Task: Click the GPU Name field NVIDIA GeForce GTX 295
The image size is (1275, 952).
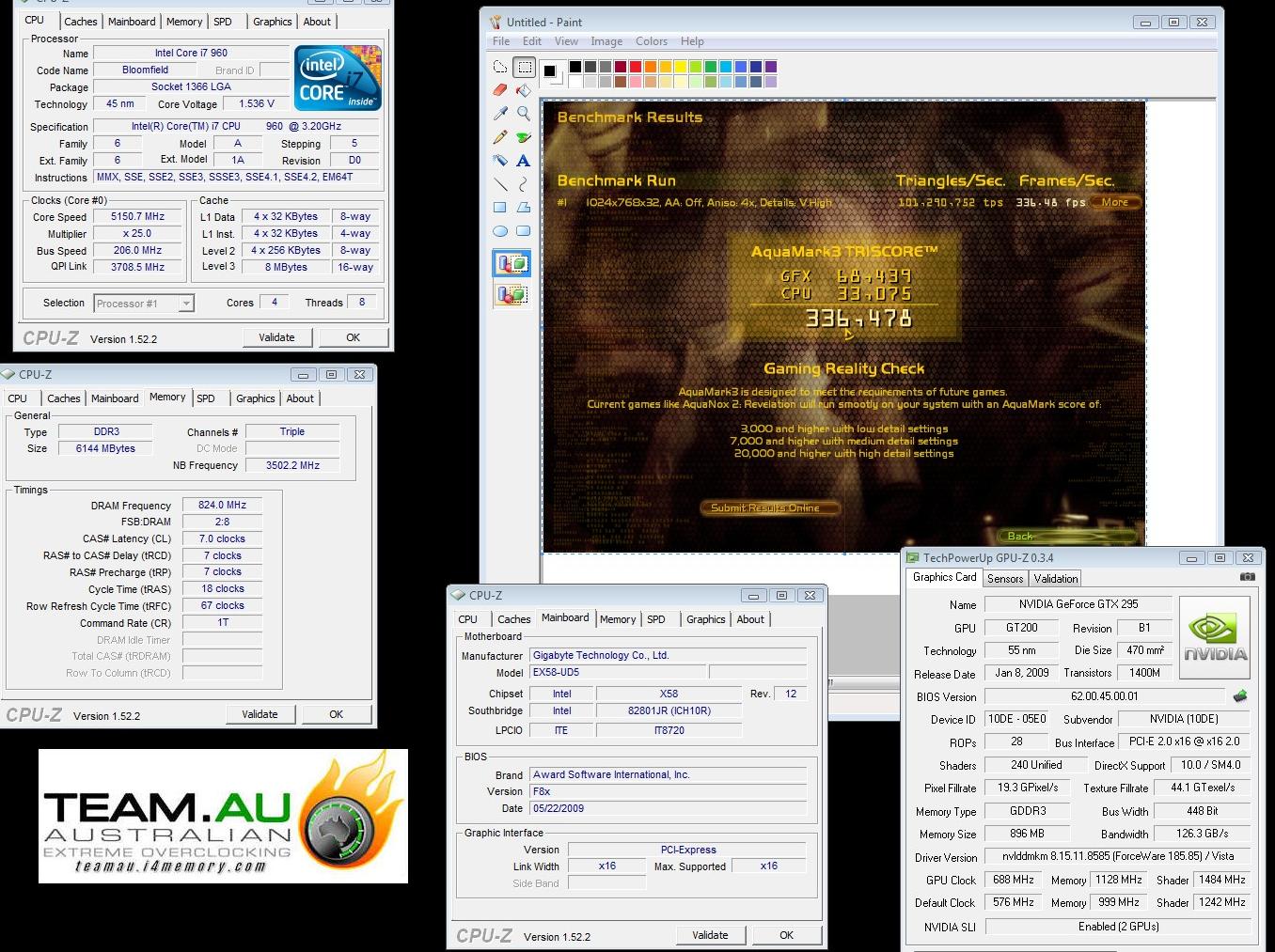Action: pos(1078,604)
